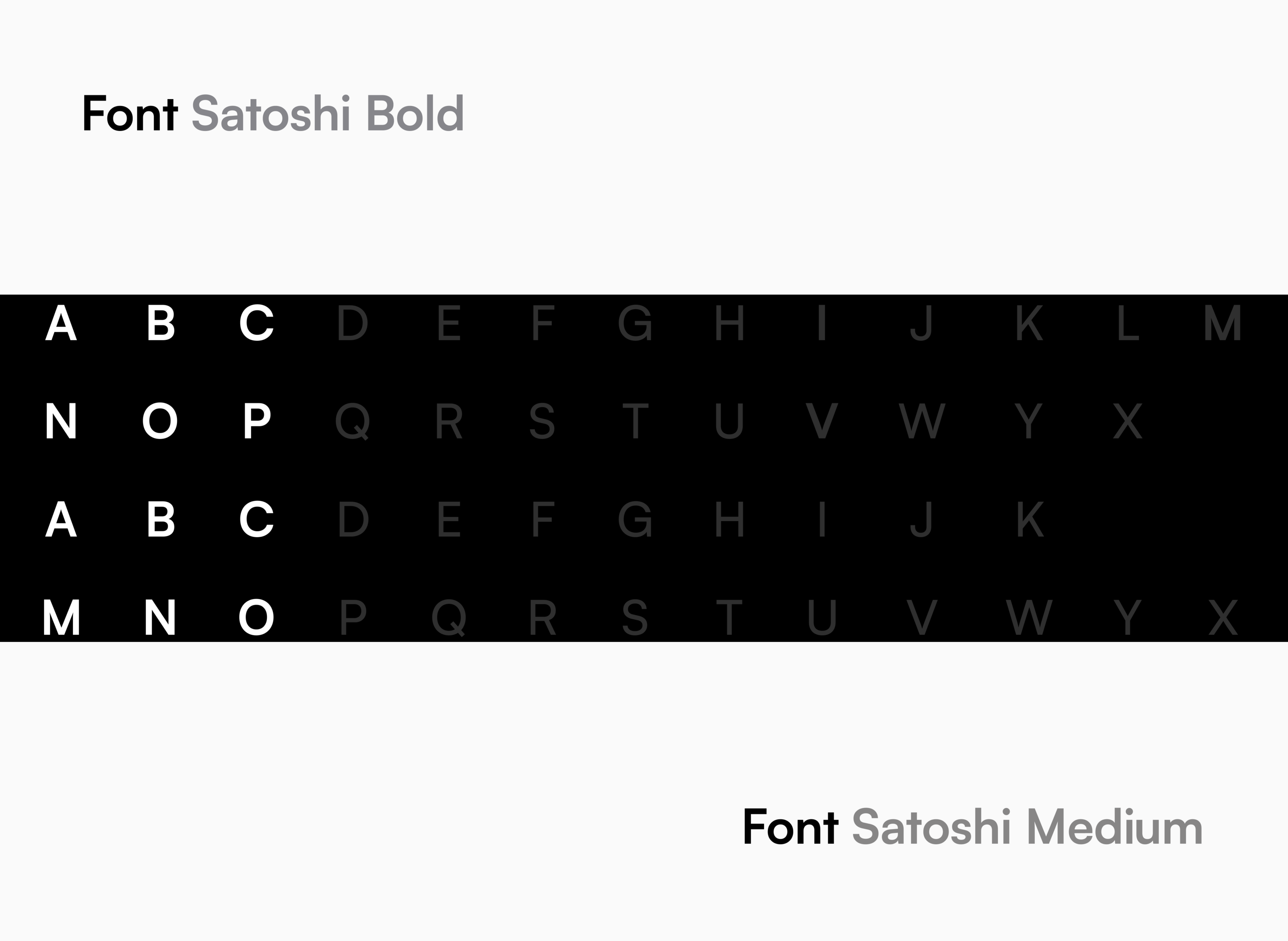Click the white letter M

tap(62, 617)
